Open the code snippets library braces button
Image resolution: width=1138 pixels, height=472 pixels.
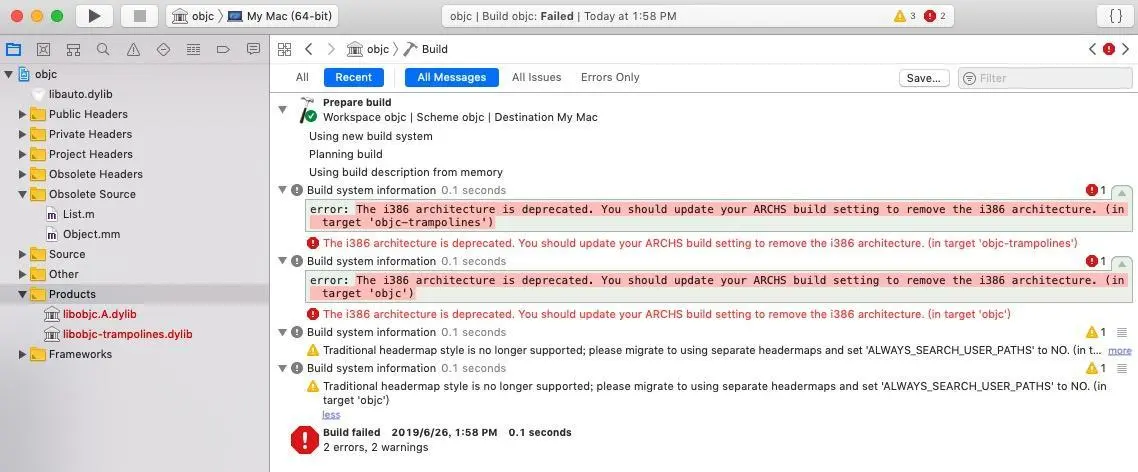point(1116,16)
